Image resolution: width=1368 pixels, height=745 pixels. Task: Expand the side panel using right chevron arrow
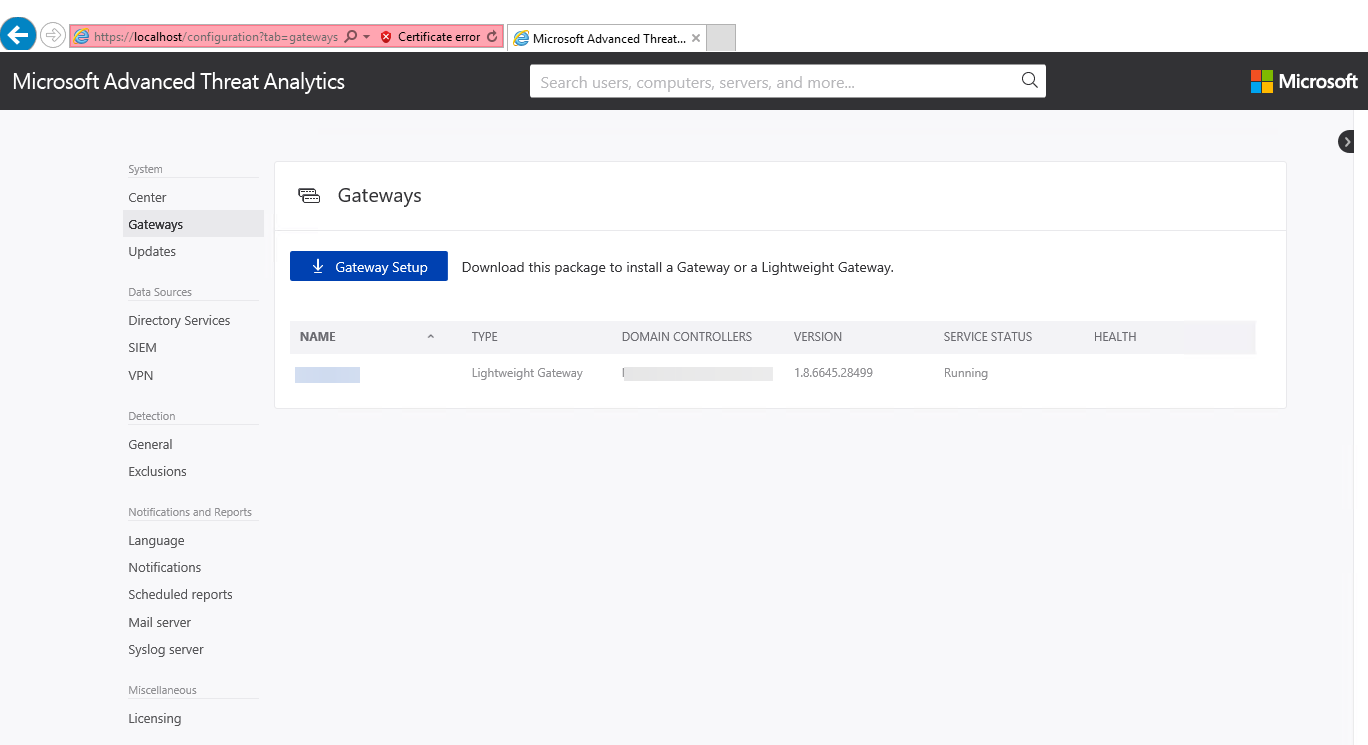[1347, 142]
